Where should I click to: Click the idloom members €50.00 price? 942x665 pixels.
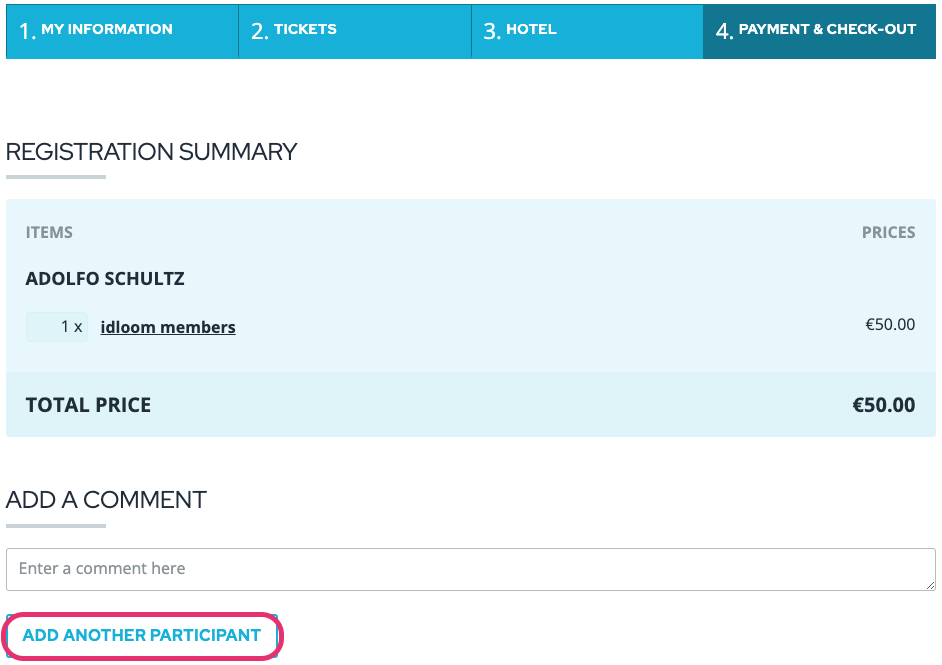889,325
